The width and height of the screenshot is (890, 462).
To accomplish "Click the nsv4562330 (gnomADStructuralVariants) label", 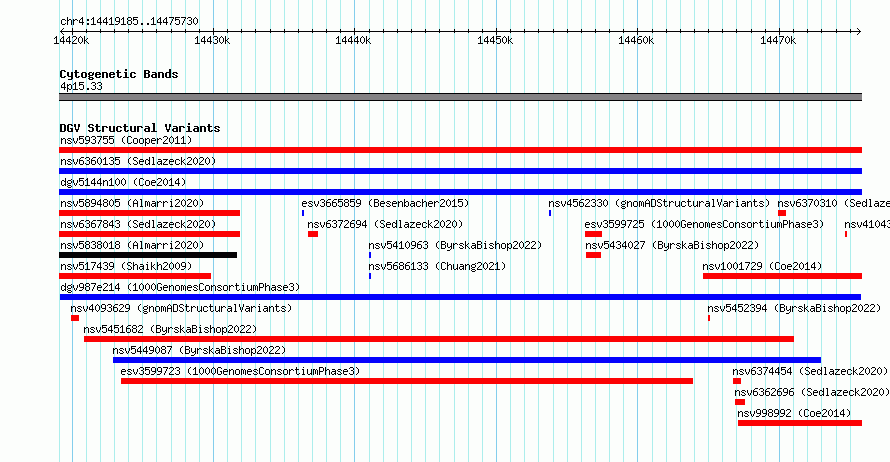I will coord(659,203).
